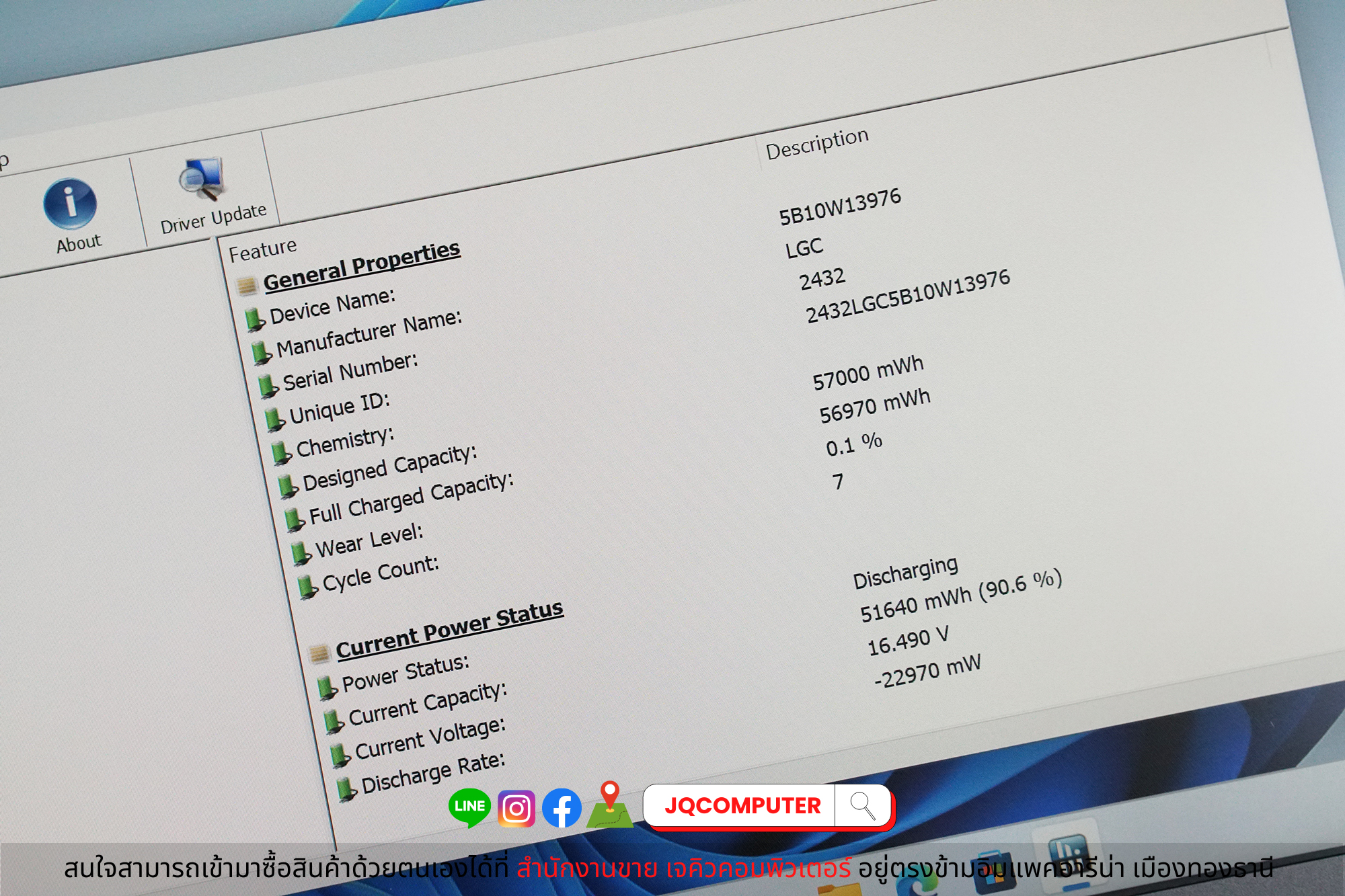Click the 57000 mWh value
The width and height of the screenshot is (1345, 896).
pos(868,373)
